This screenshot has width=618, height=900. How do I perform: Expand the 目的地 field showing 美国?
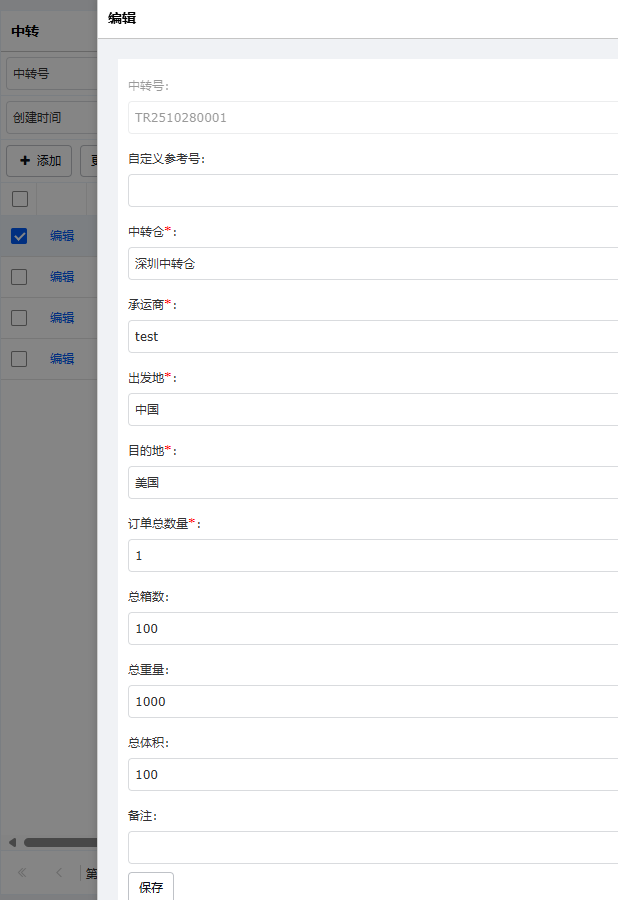click(x=372, y=483)
